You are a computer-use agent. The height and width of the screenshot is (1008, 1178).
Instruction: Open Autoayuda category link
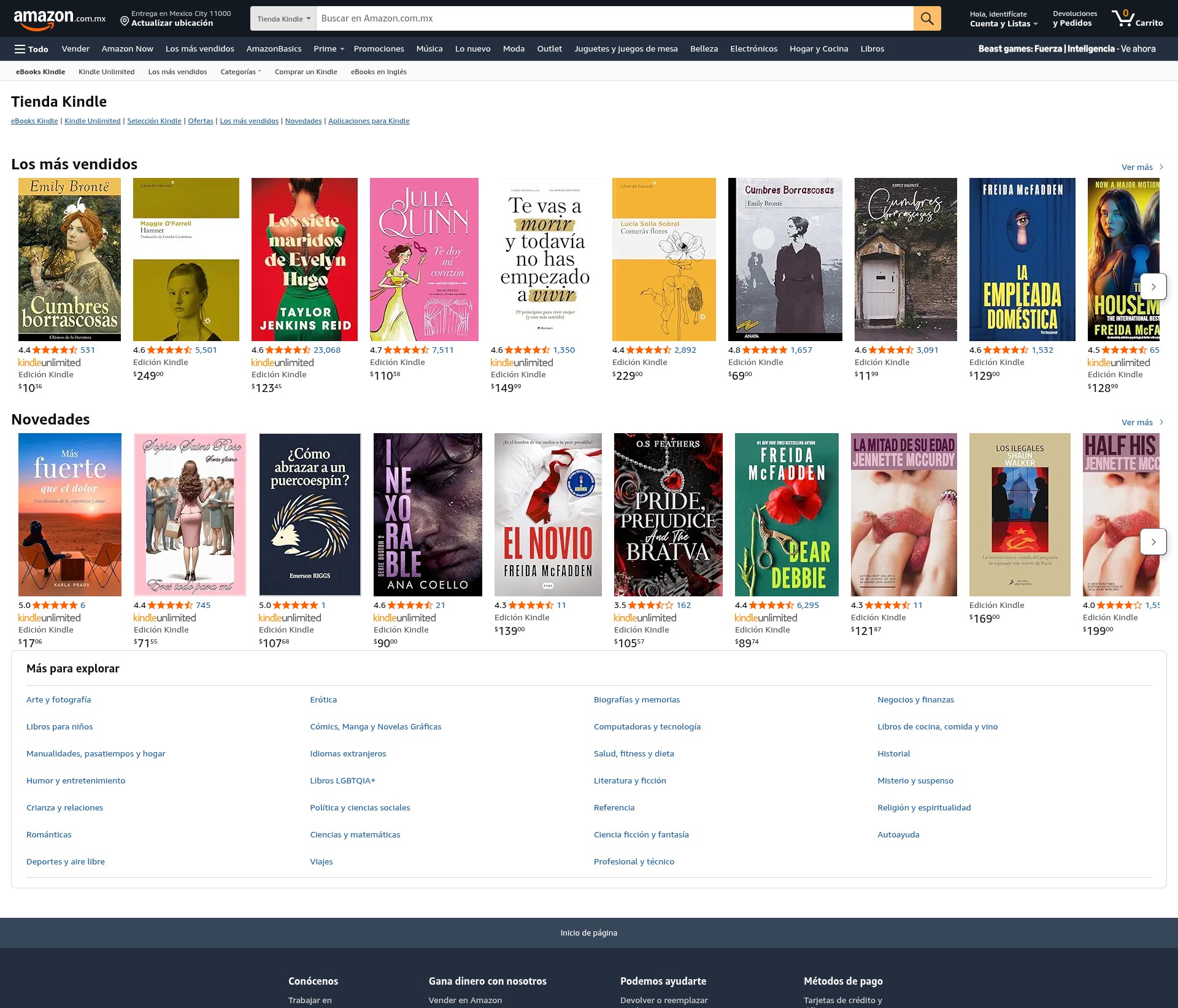point(898,834)
